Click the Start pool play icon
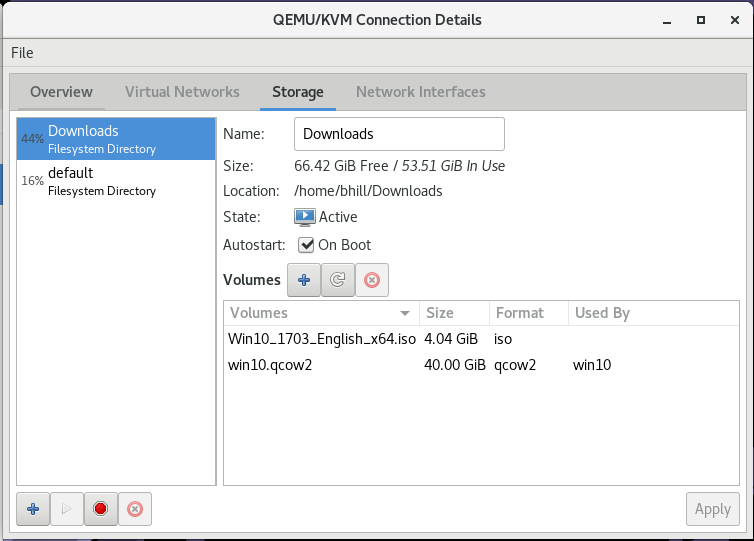Screen dimensions: 754x541 [x=67, y=509]
